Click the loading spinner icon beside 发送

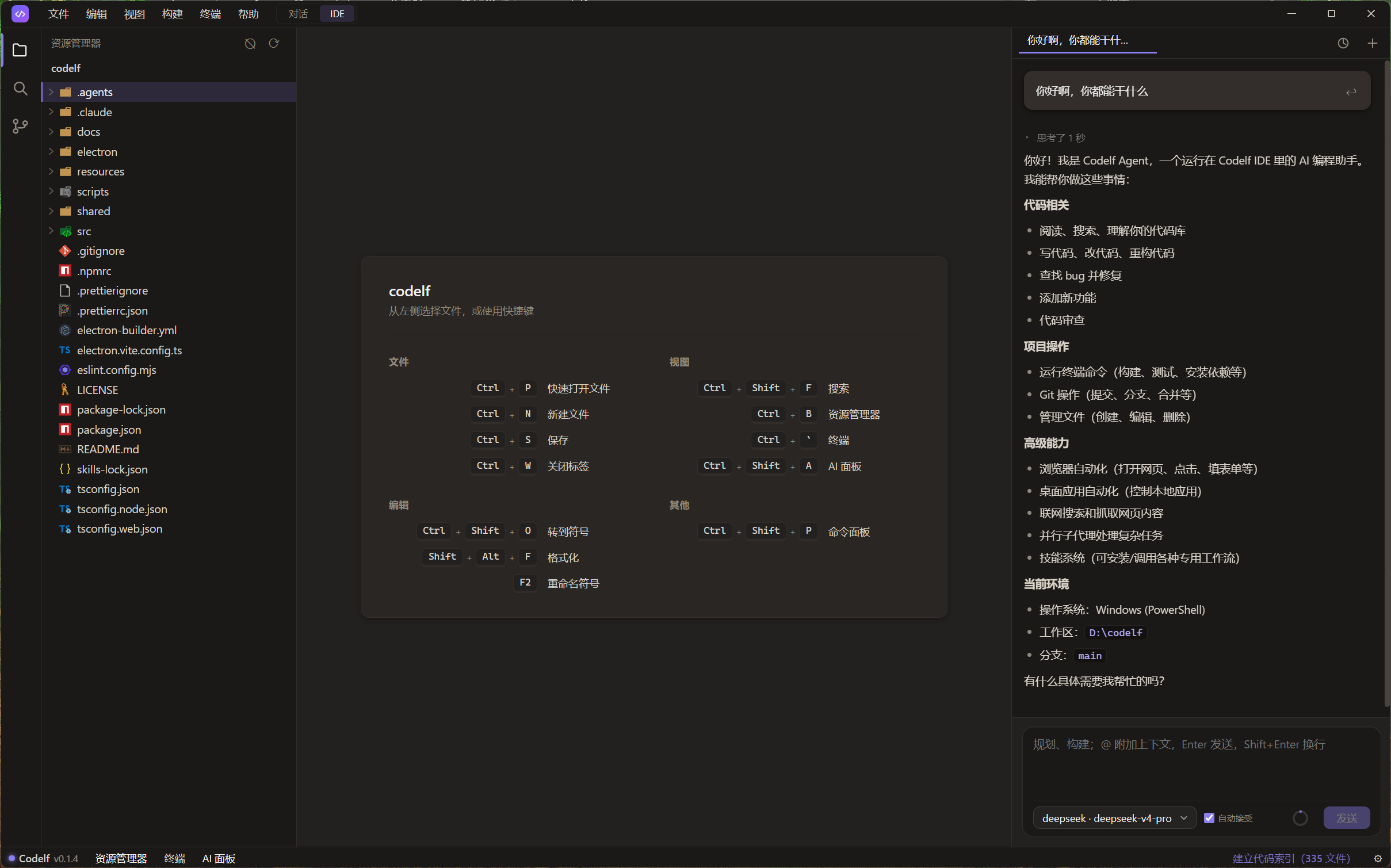(1300, 818)
